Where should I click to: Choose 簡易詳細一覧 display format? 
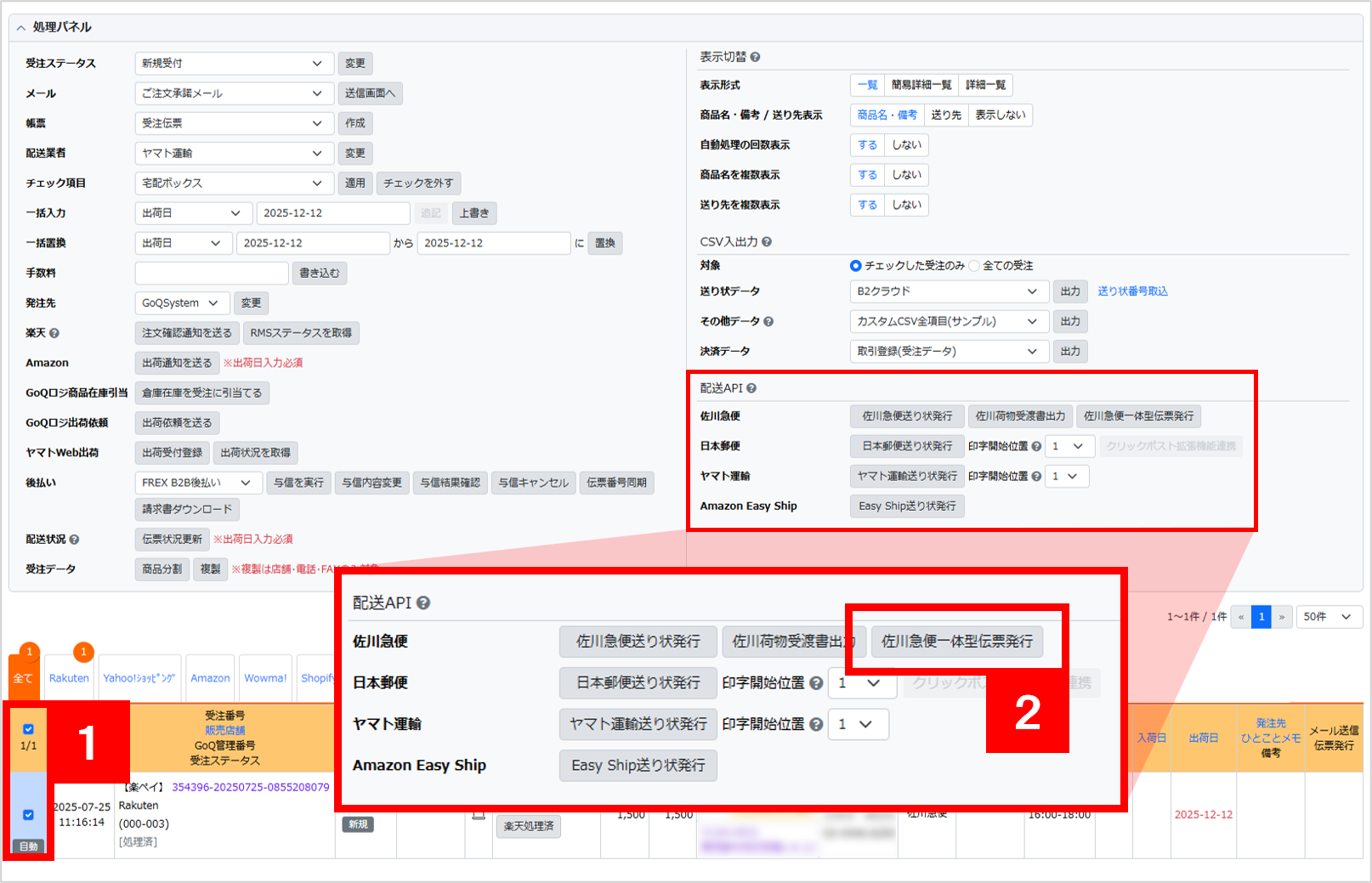[921, 85]
